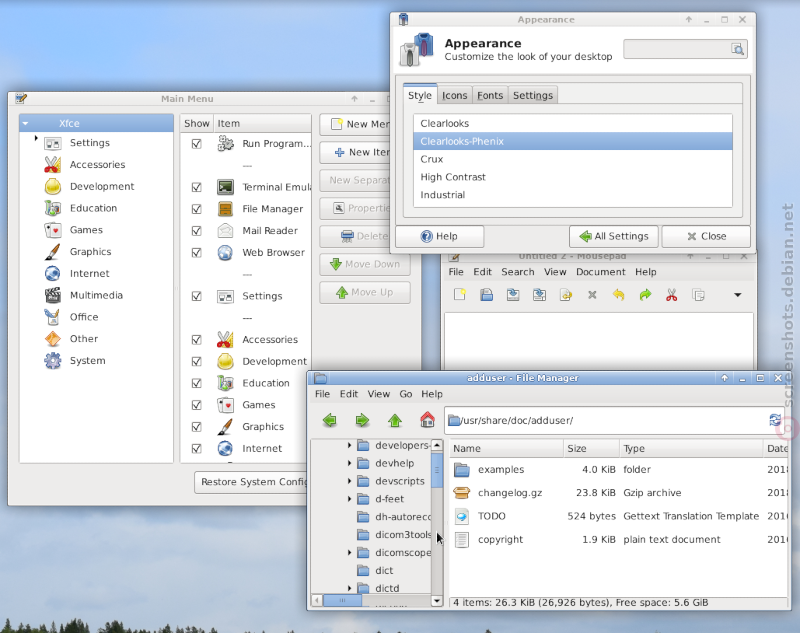Viewport: 800px width, 633px height.
Task: Click down arrow of tree scrollbar
Action: coord(437,601)
